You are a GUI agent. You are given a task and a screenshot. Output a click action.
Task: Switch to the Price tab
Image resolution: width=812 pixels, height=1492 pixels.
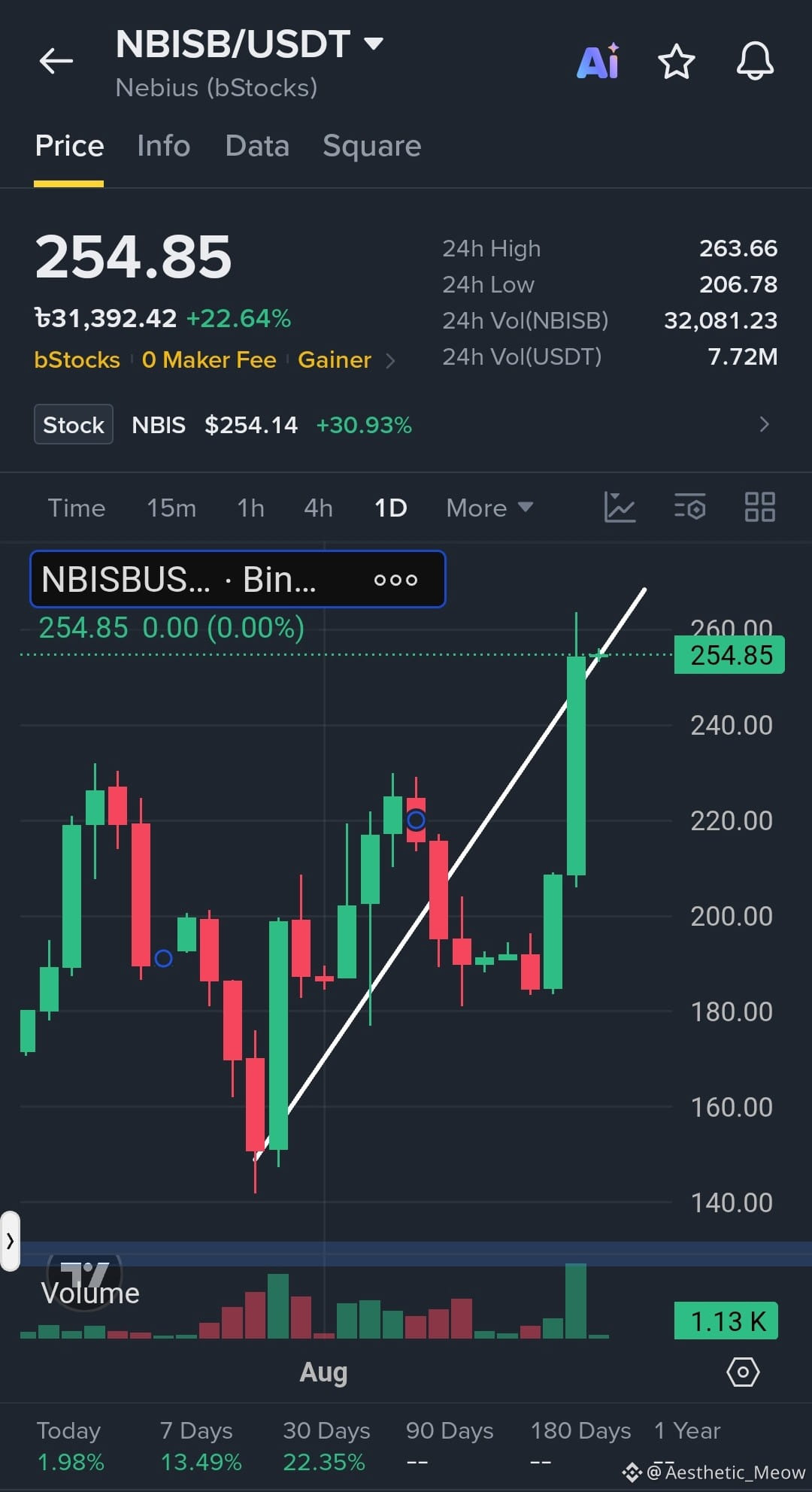pos(69,146)
